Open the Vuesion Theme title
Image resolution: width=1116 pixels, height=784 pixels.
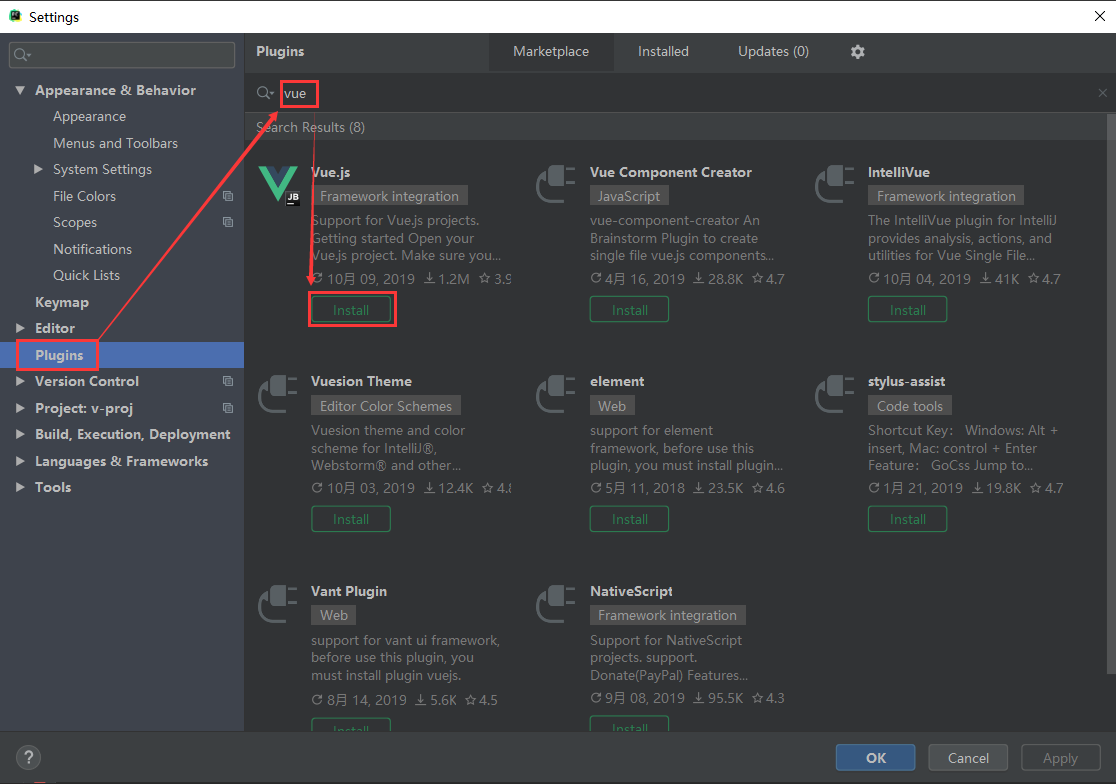(x=361, y=381)
